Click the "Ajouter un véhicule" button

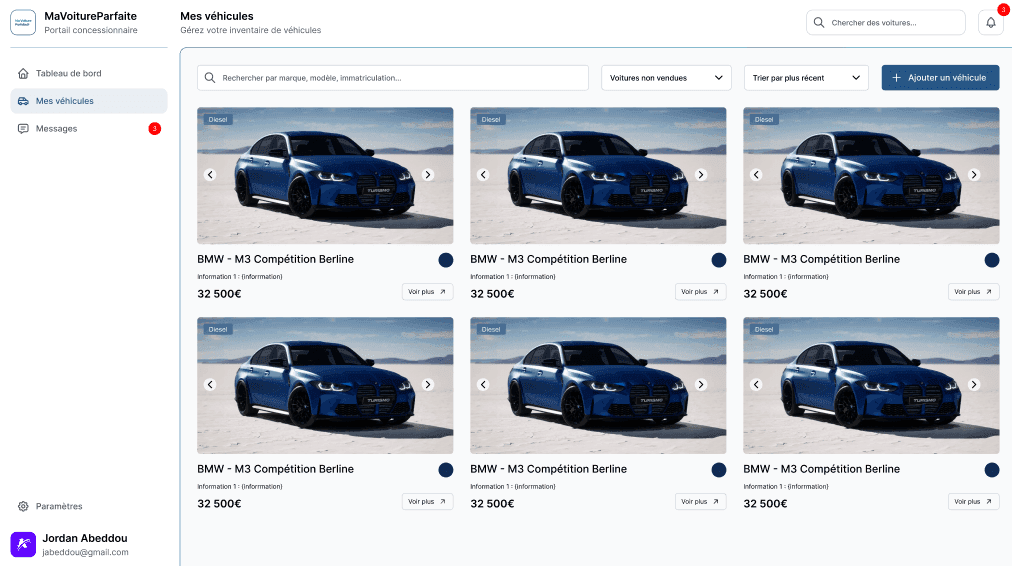point(939,78)
